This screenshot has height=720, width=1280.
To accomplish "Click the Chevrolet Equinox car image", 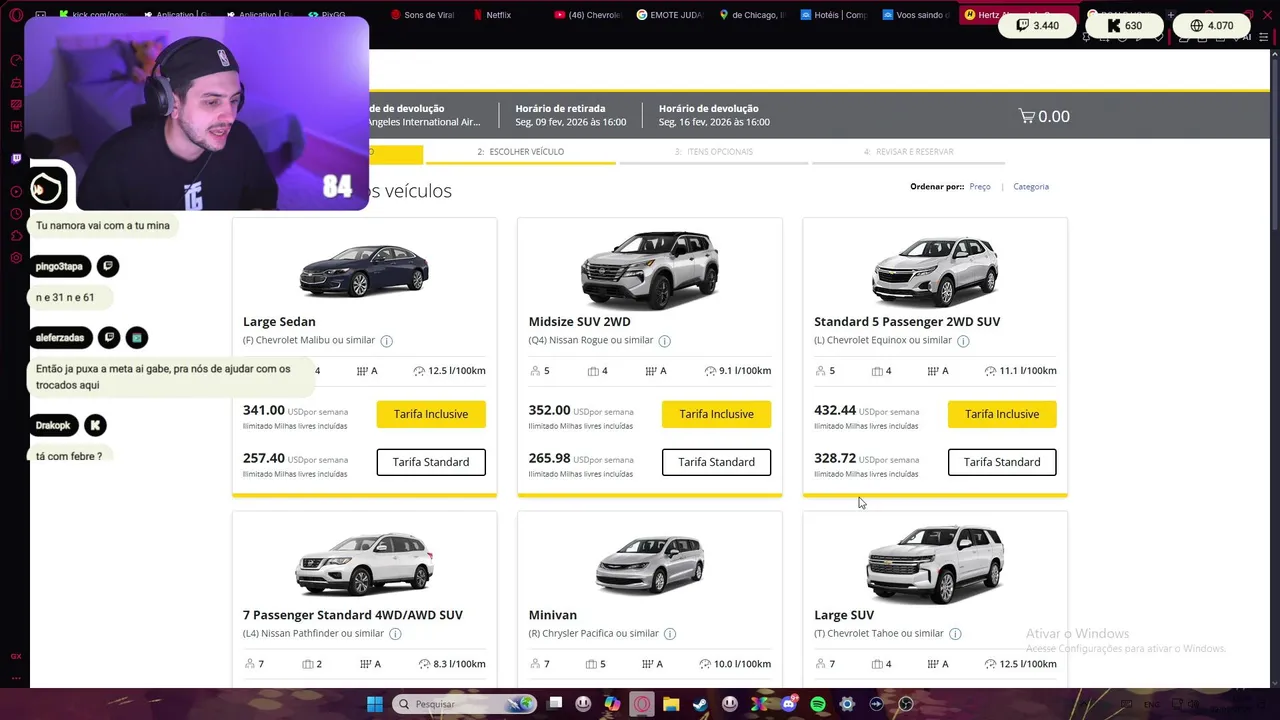I will (x=935, y=269).
